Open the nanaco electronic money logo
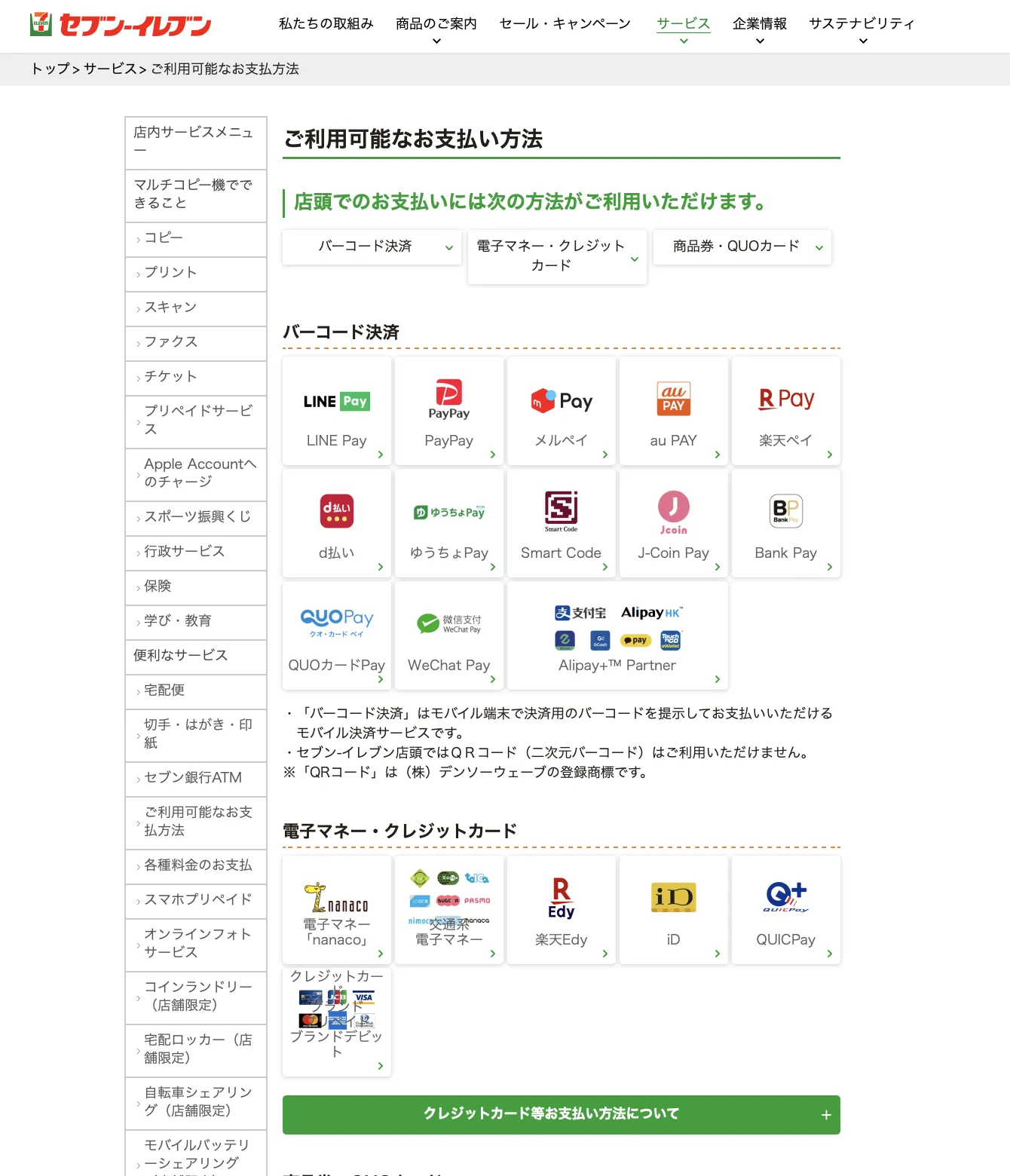Viewport: 1010px width, 1176px height. 337,897
